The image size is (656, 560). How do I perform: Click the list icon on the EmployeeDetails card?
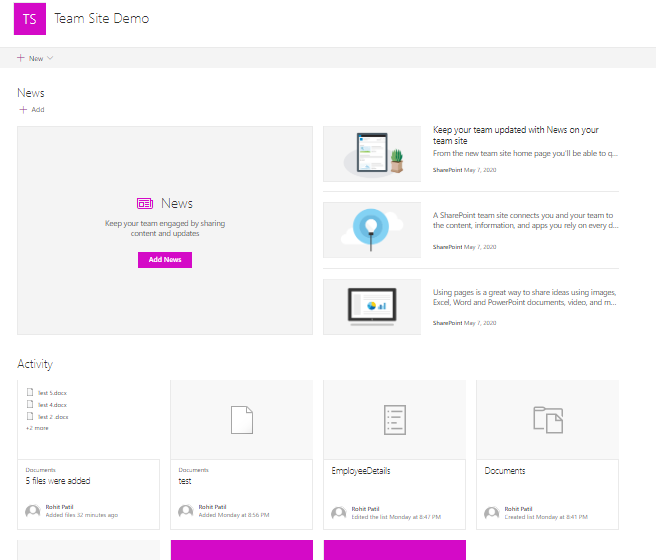tap(395, 420)
